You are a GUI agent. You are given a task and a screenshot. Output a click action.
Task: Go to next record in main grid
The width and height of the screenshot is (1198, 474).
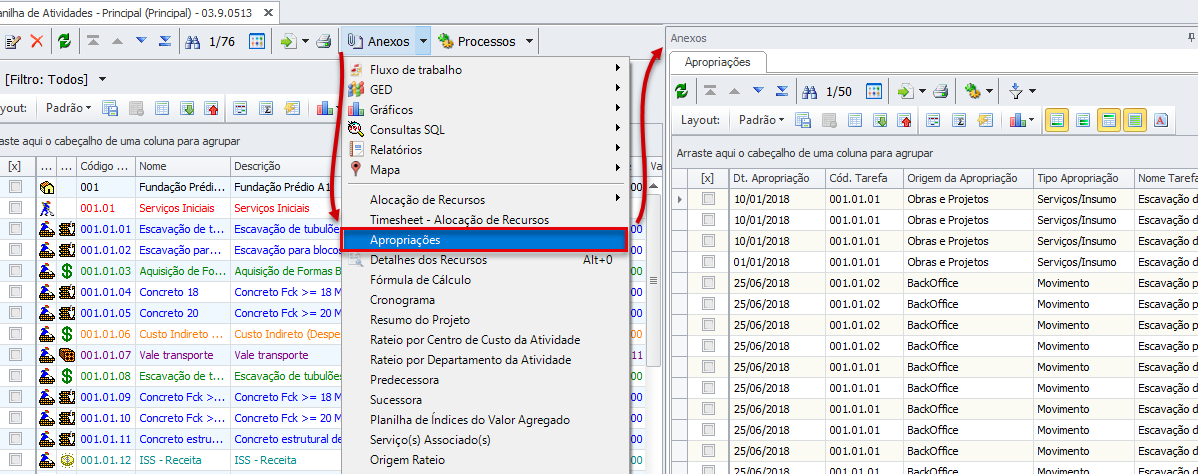(141, 41)
